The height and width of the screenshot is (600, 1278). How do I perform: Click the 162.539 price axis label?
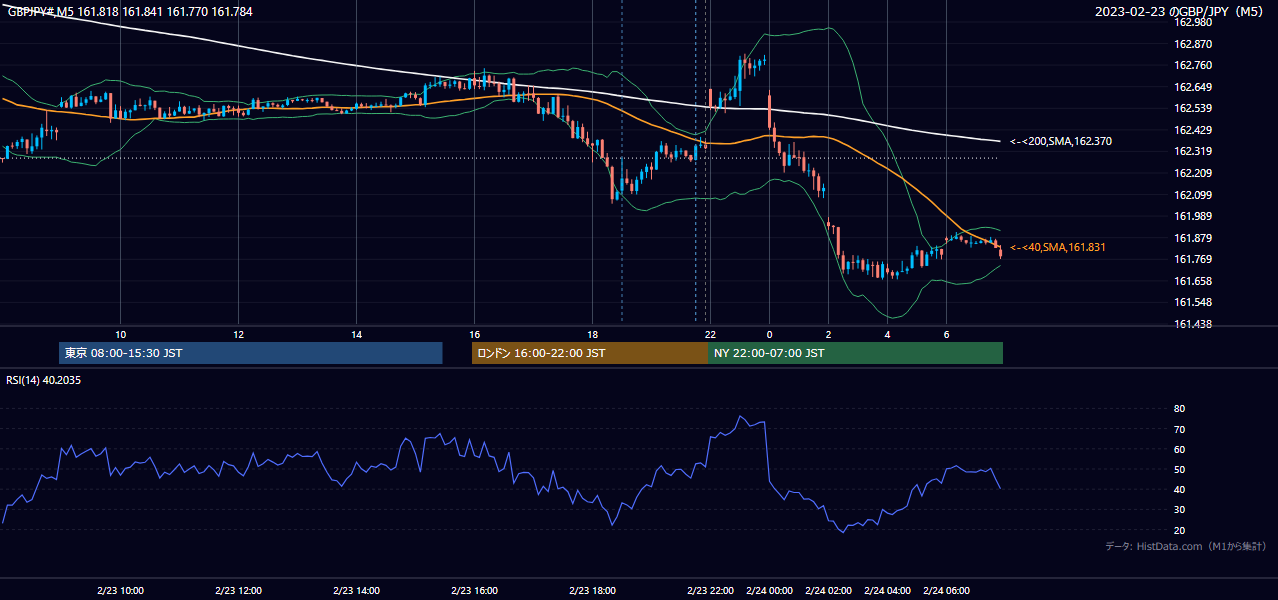(1192, 108)
